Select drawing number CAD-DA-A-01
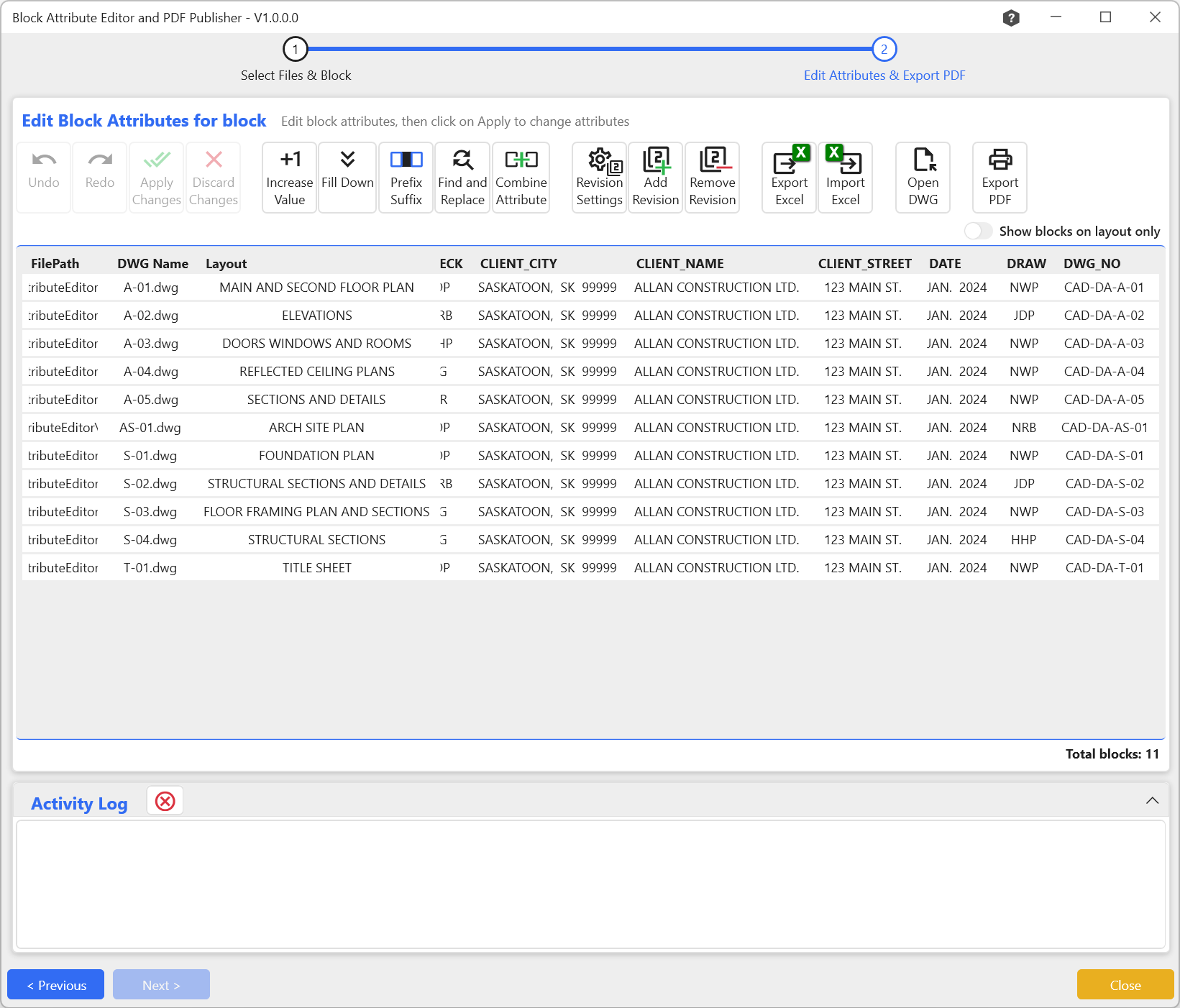Image resolution: width=1180 pixels, height=1008 pixels. (1104, 288)
